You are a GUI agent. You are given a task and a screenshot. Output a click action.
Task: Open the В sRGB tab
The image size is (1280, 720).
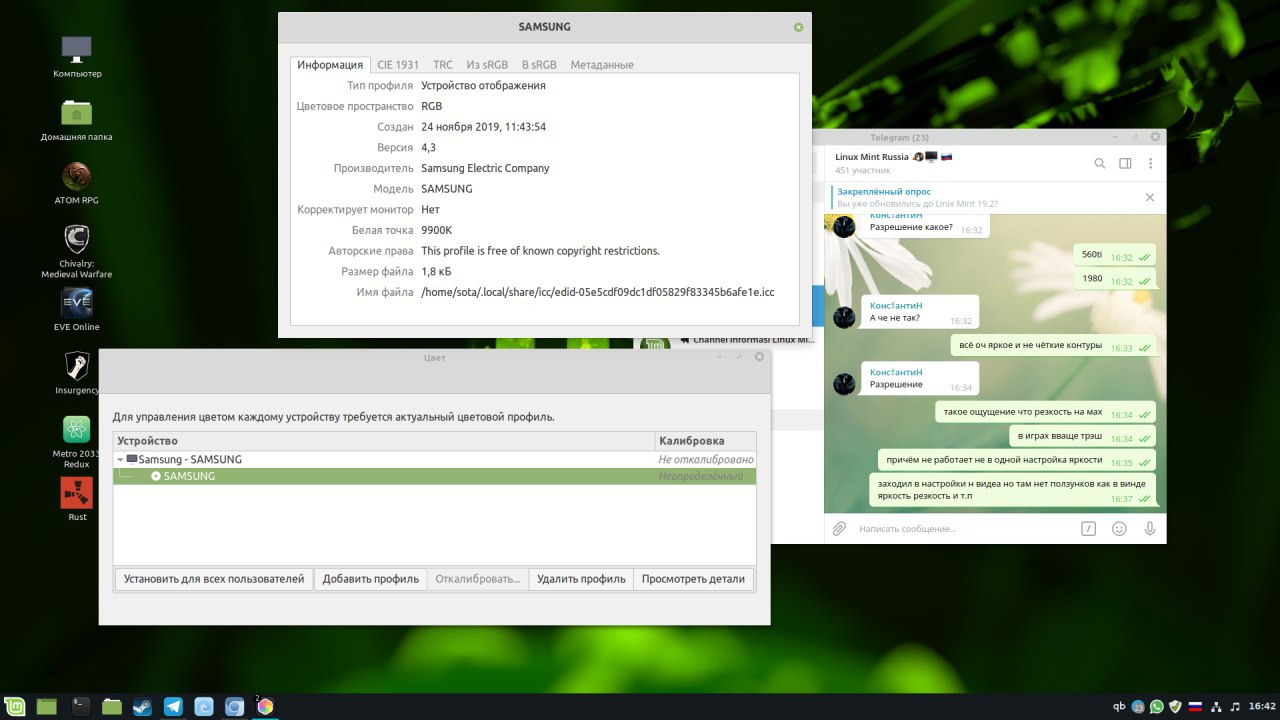coord(539,64)
